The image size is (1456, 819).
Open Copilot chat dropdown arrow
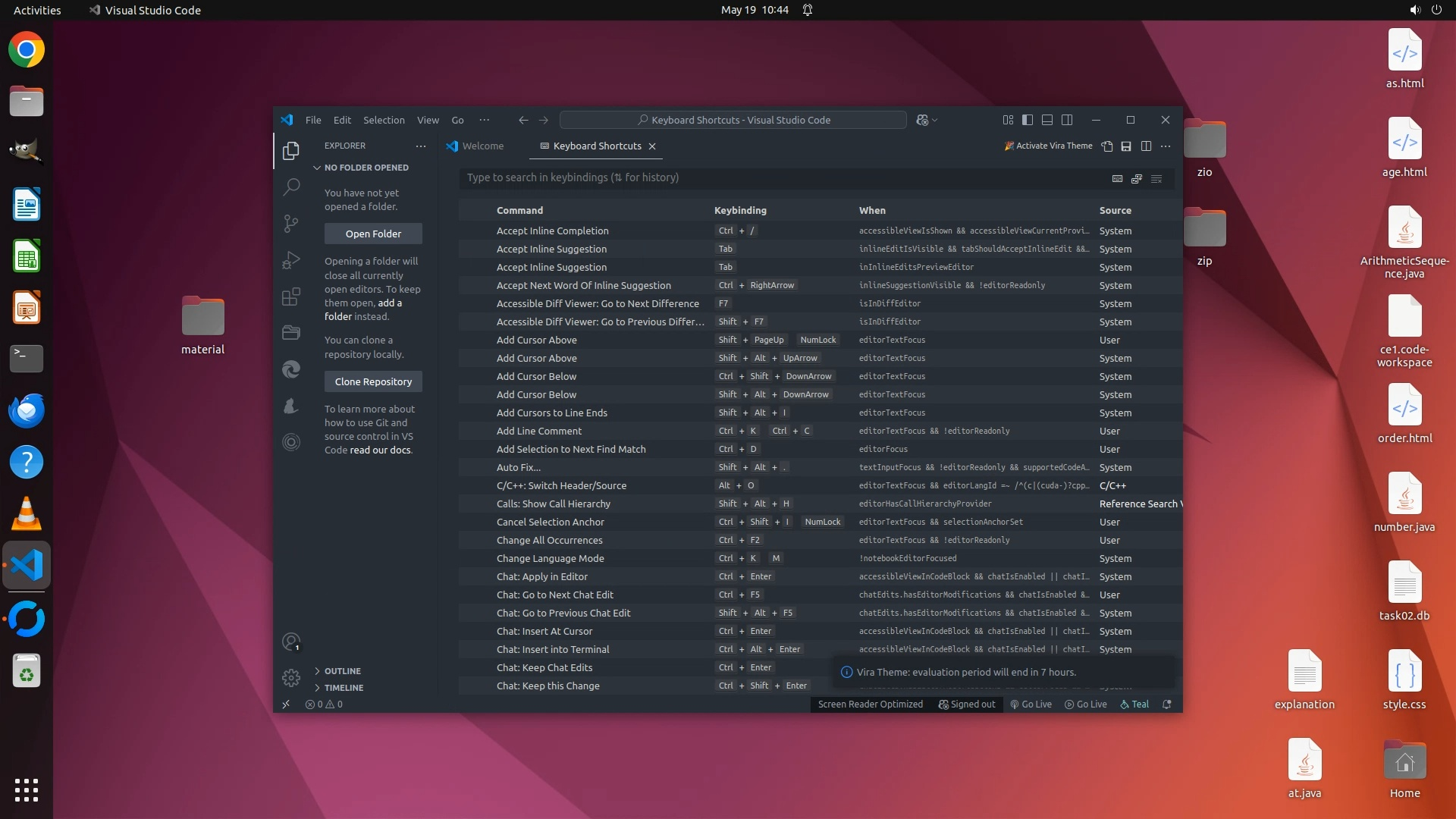pyautogui.click(x=935, y=120)
